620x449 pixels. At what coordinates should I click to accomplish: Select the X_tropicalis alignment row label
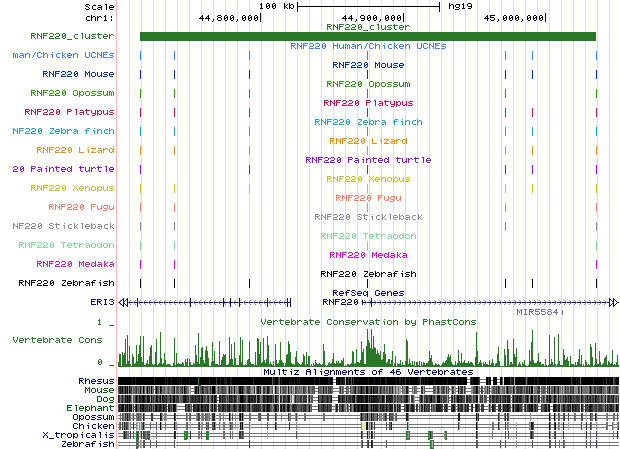coord(78,435)
